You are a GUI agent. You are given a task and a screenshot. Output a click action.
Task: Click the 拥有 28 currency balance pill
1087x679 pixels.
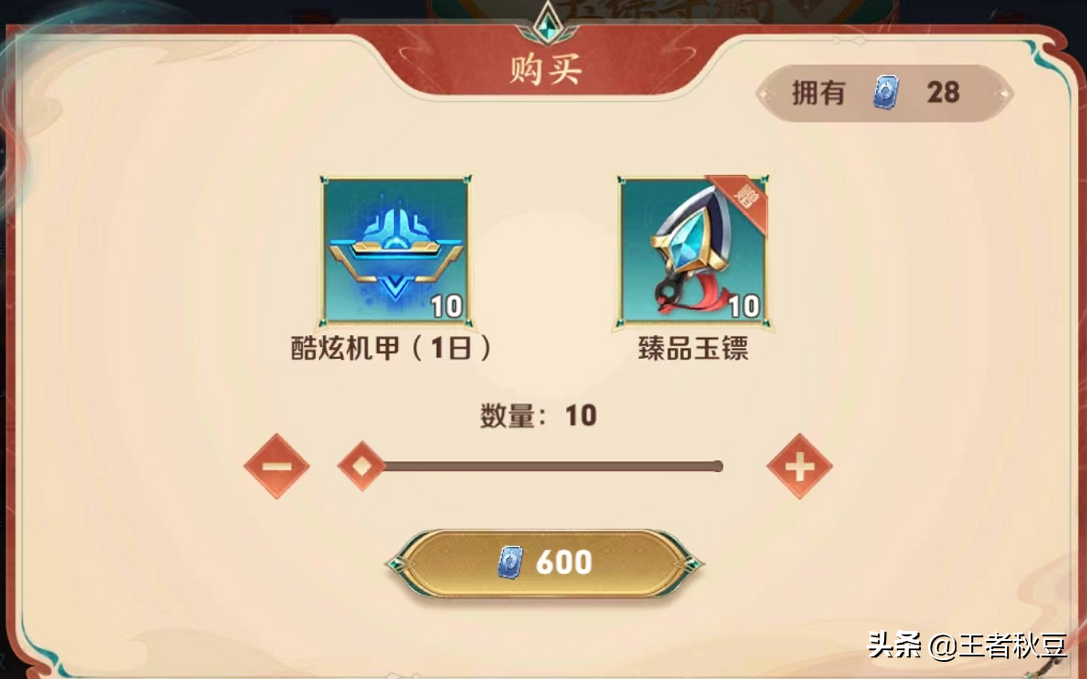coord(885,93)
